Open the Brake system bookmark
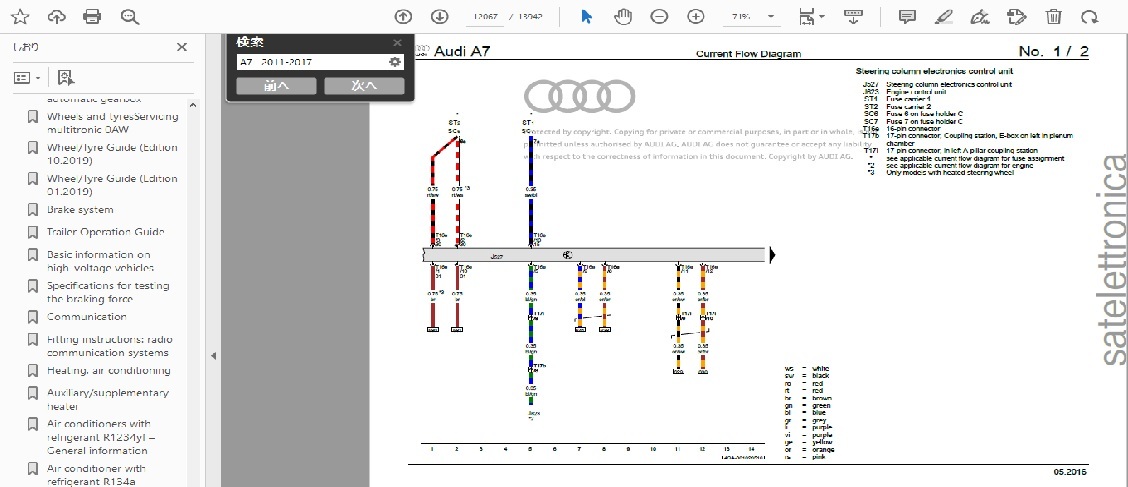Screen dimensions: 1128x487 (80, 210)
